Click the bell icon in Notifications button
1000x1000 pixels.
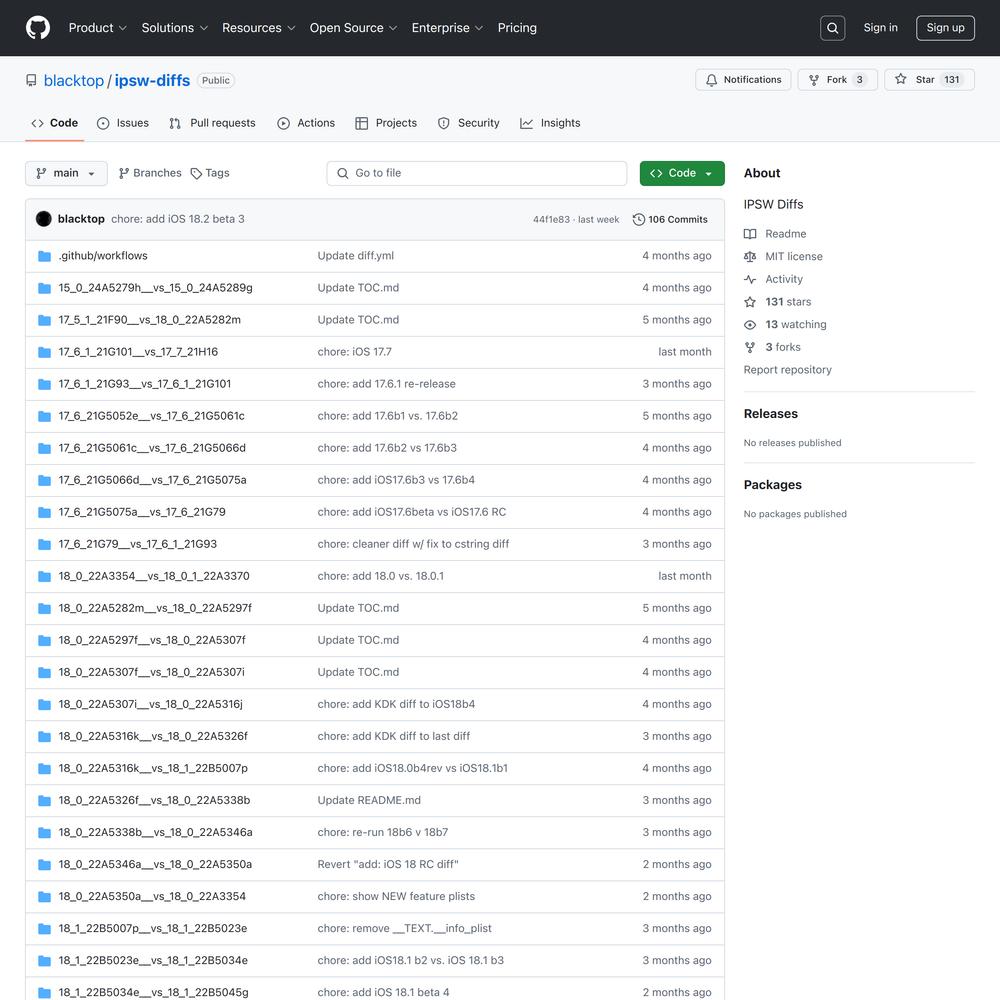click(x=711, y=80)
